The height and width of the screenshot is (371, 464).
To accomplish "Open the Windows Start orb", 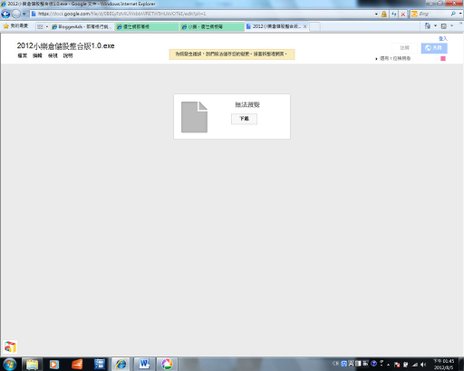I will 9,364.
